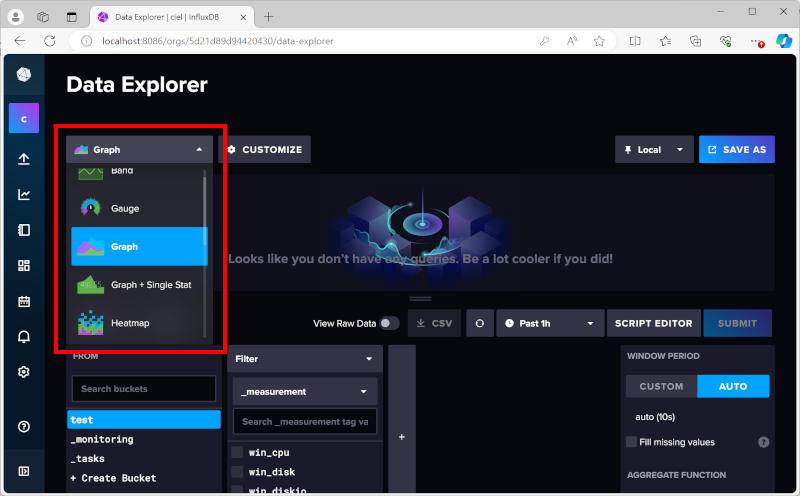Choose Gauge visualization type

point(139,208)
